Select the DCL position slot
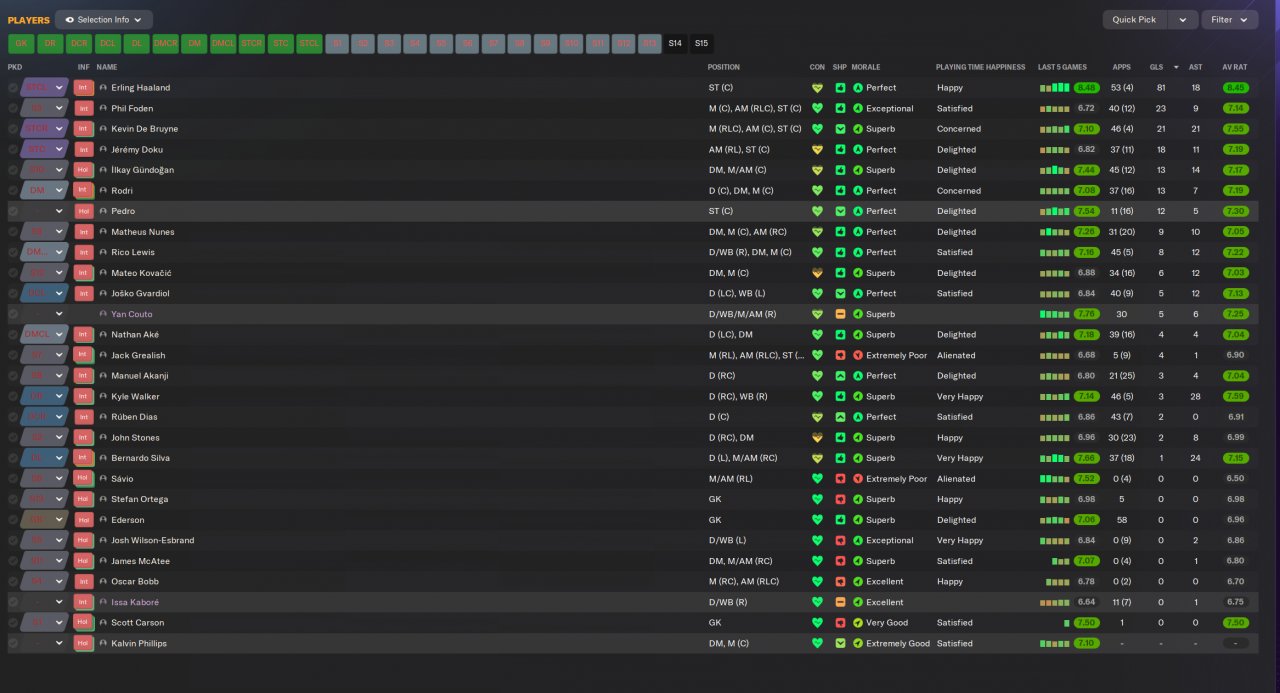Viewport: 1280px width, 693px height. (108, 43)
